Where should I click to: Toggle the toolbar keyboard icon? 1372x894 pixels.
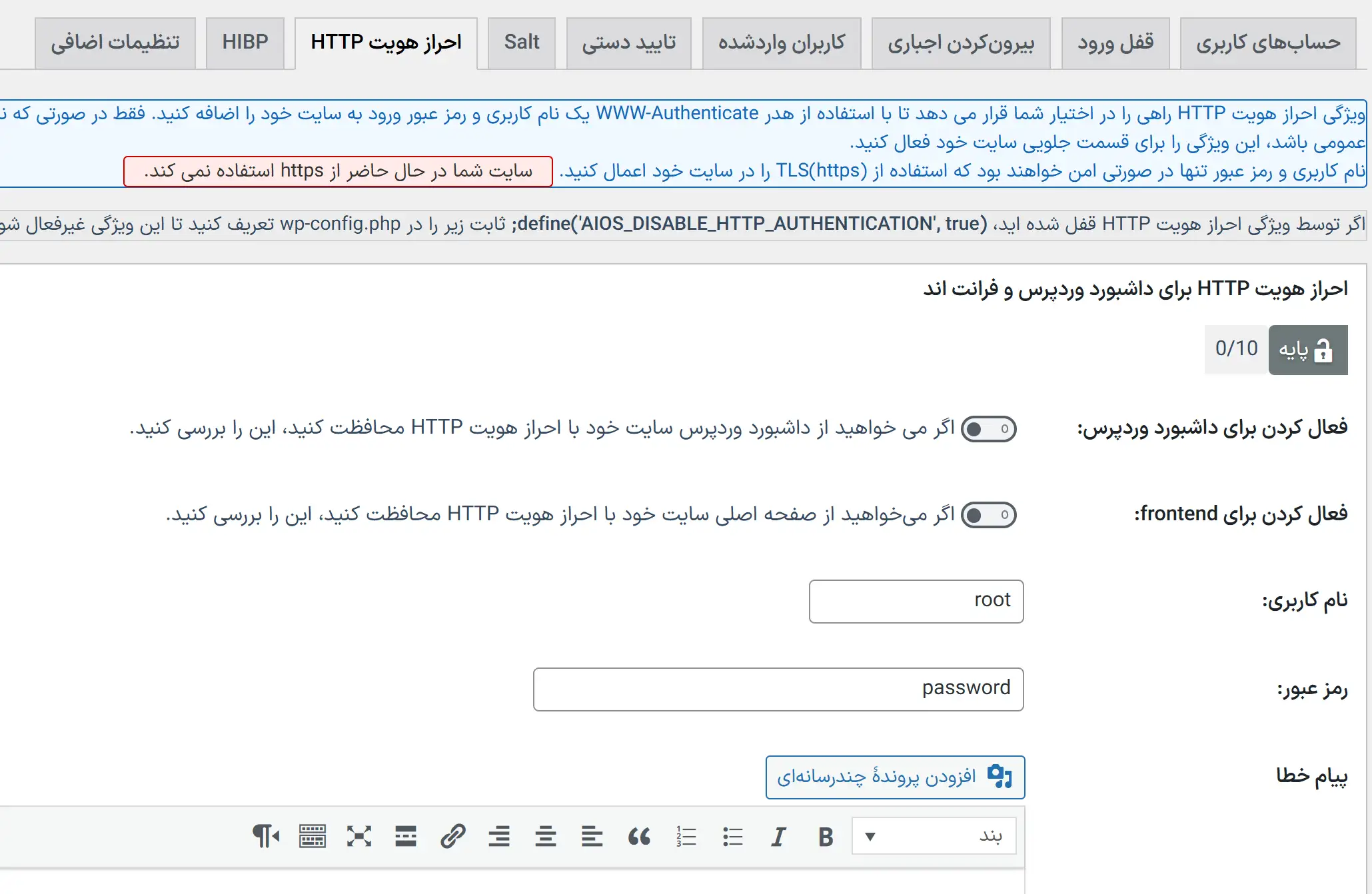(312, 837)
